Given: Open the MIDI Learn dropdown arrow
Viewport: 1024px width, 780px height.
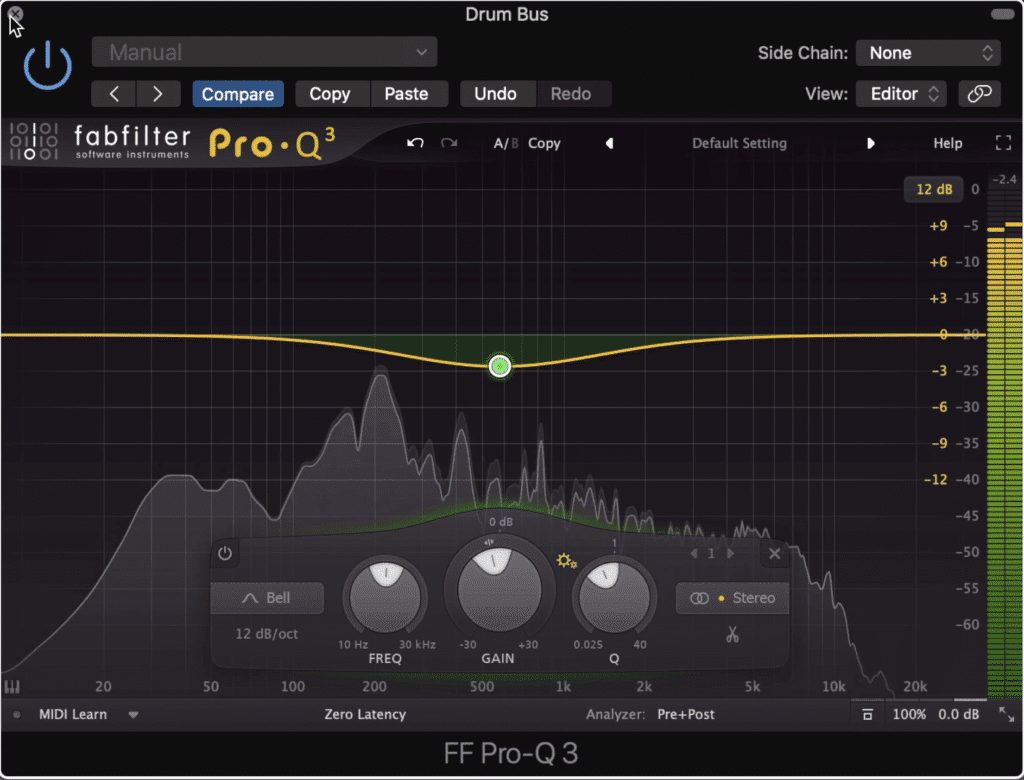Looking at the screenshot, I should coord(133,715).
